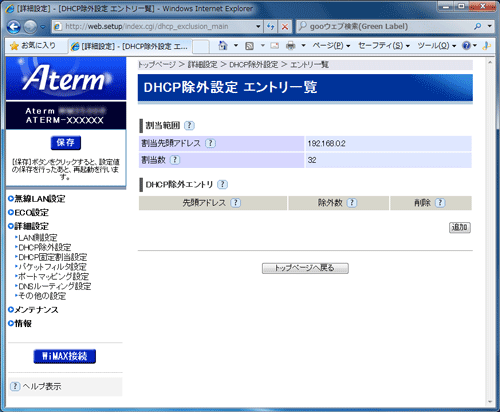Click the home icon in the toolbar
This screenshot has height=412, width=500.
[223, 45]
